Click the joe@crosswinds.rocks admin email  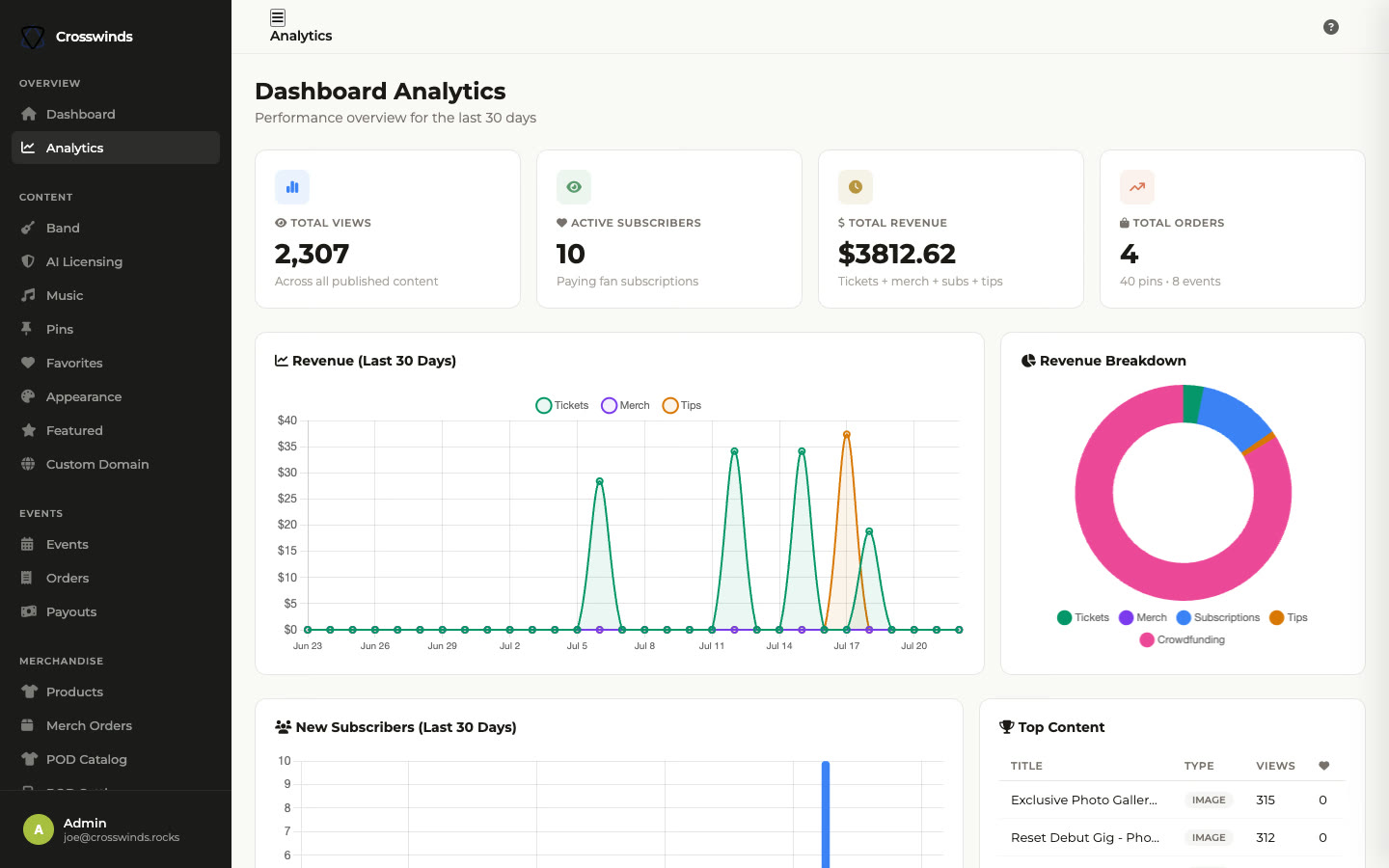click(x=122, y=837)
